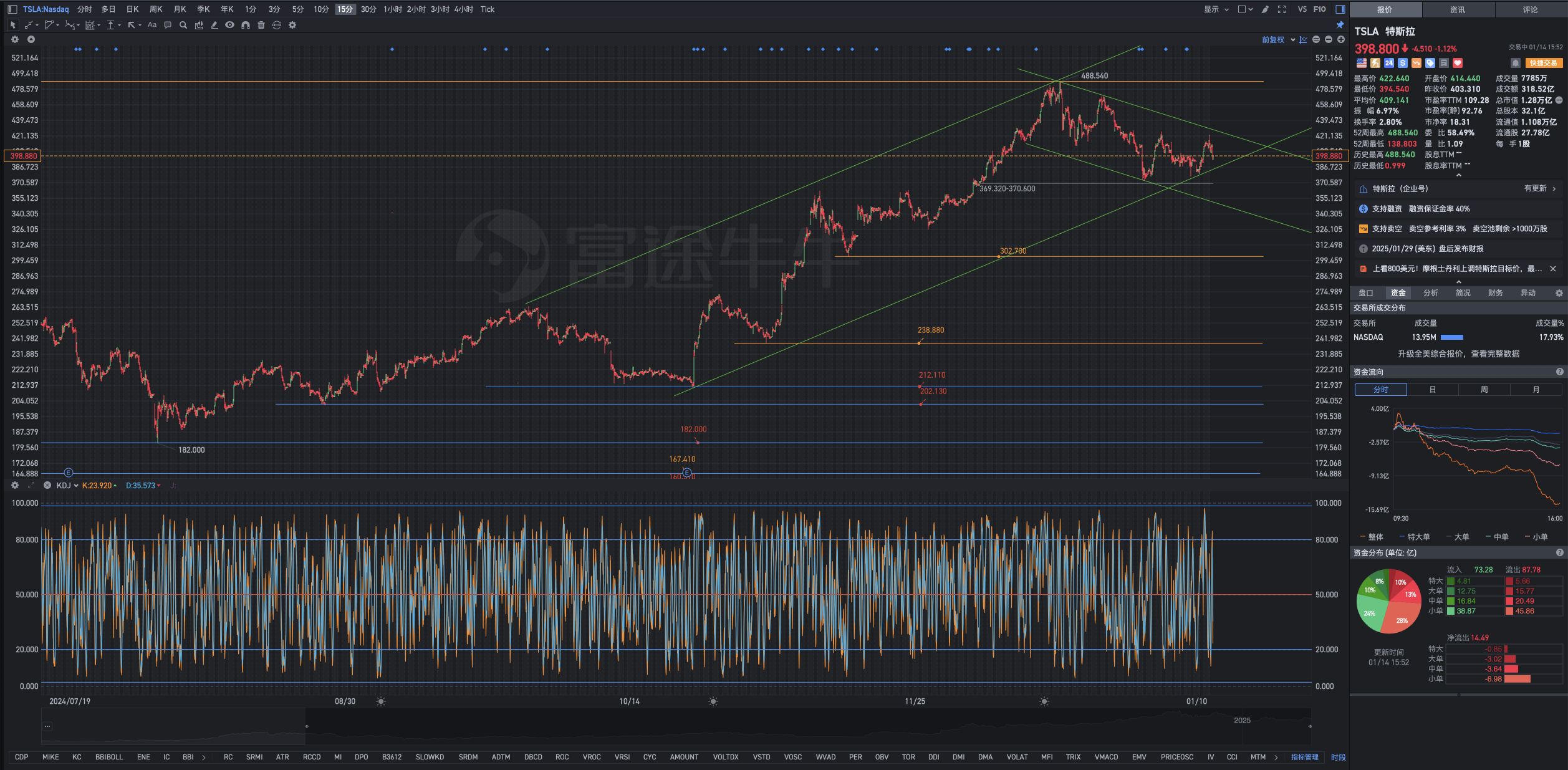This screenshot has height=770, width=1568.
Task: Open the KDJ indicator dropdown
Action: pos(67,485)
